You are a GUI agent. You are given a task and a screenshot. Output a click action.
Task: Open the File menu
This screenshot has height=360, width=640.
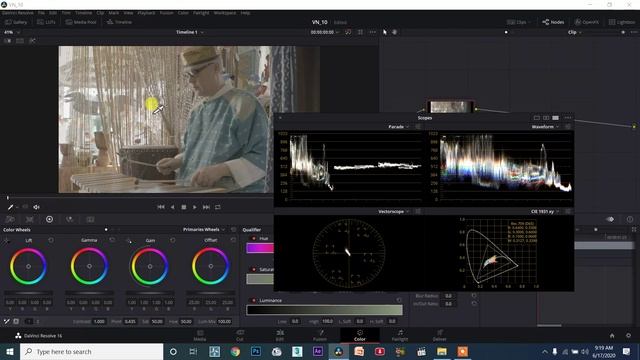click(41, 13)
